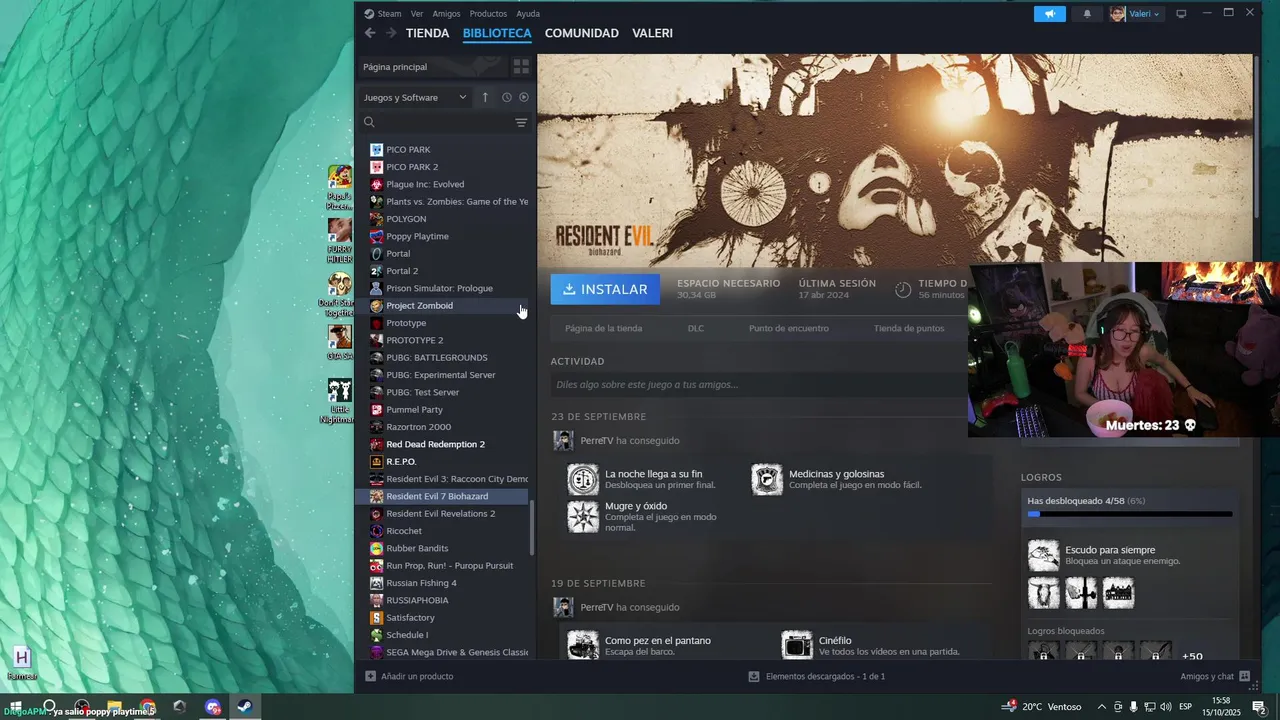The height and width of the screenshot is (720, 1280).
Task: Open +50 locked achievements
Action: [x=1192, y=656]
